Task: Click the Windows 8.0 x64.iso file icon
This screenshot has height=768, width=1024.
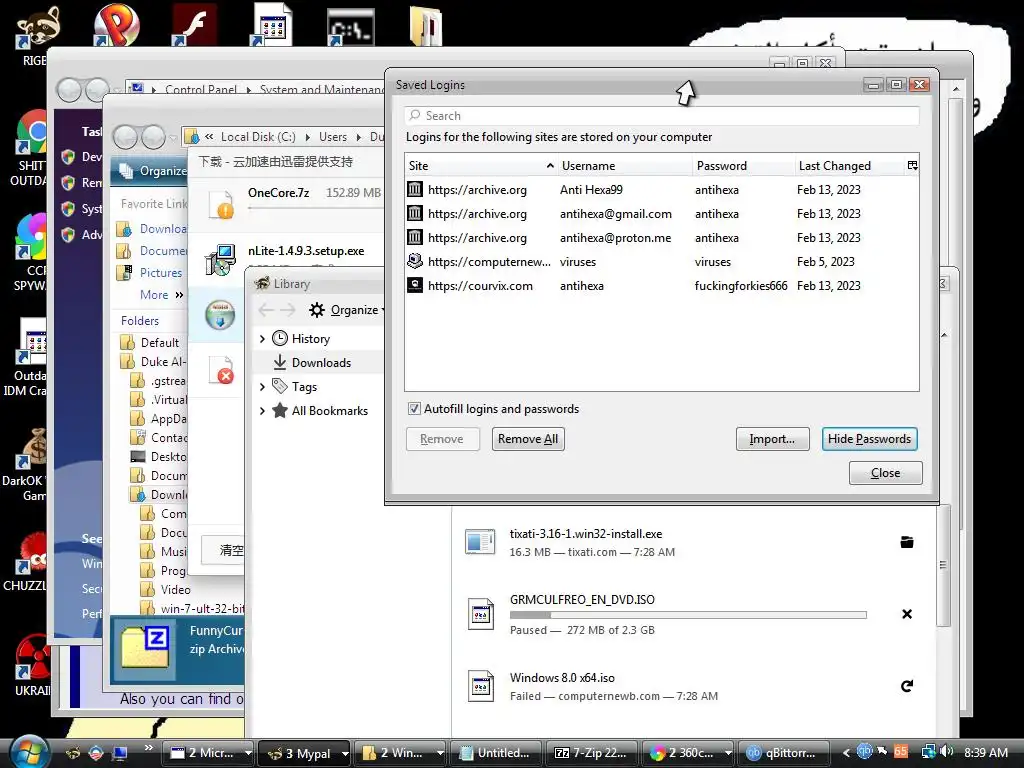Action: point(481,686)
